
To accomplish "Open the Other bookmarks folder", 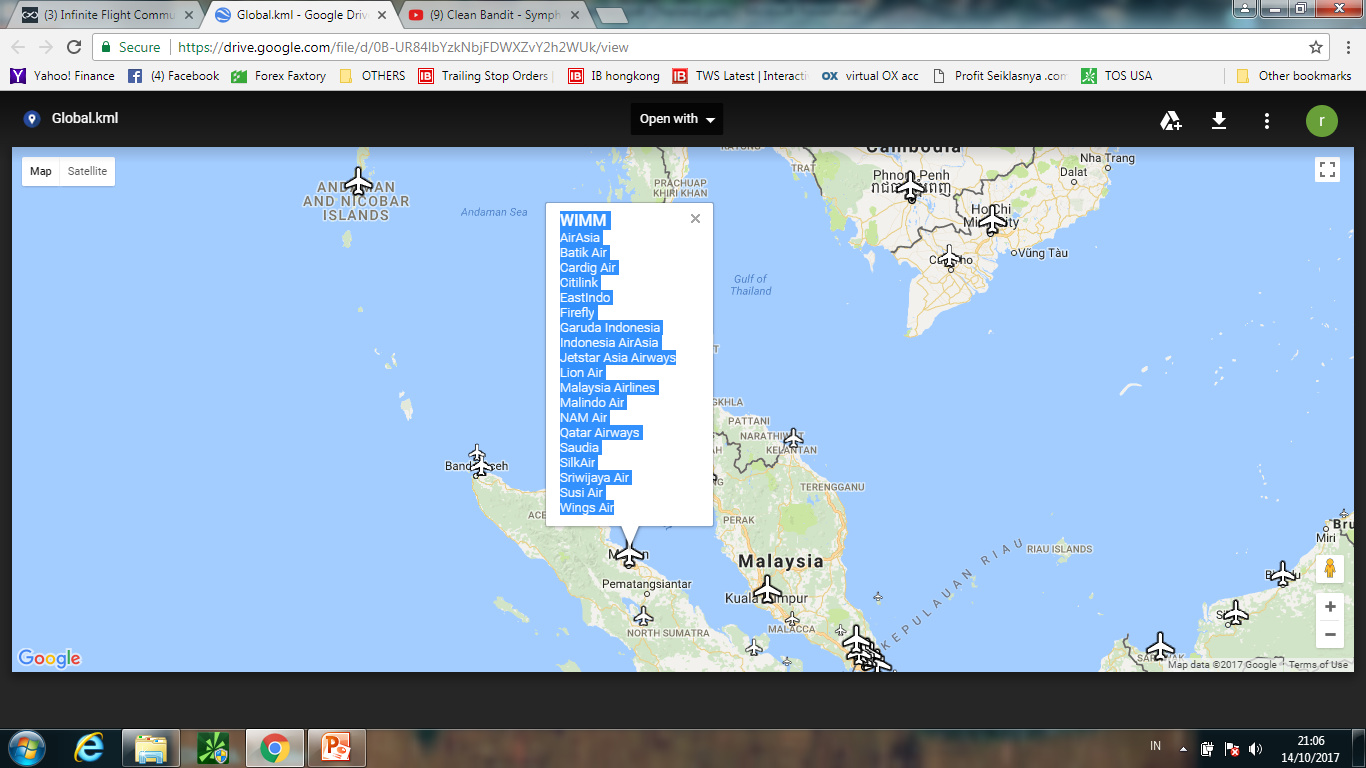I will pyautogui.click(x=1294, y=76).
